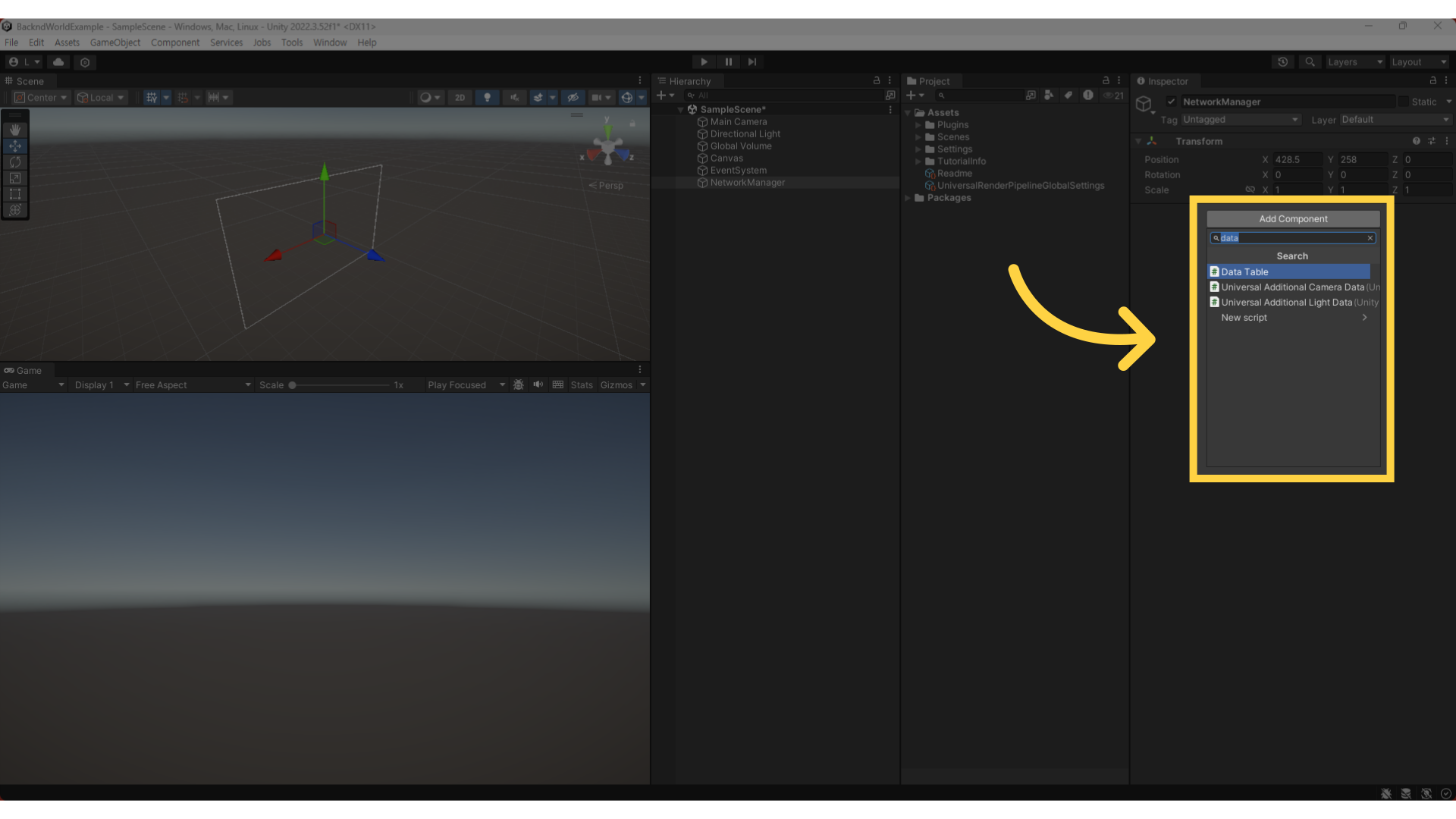Screen dimensions: 1456x819
Task: Open Layer Default dropdown
Action: (x=1395, y=120)
